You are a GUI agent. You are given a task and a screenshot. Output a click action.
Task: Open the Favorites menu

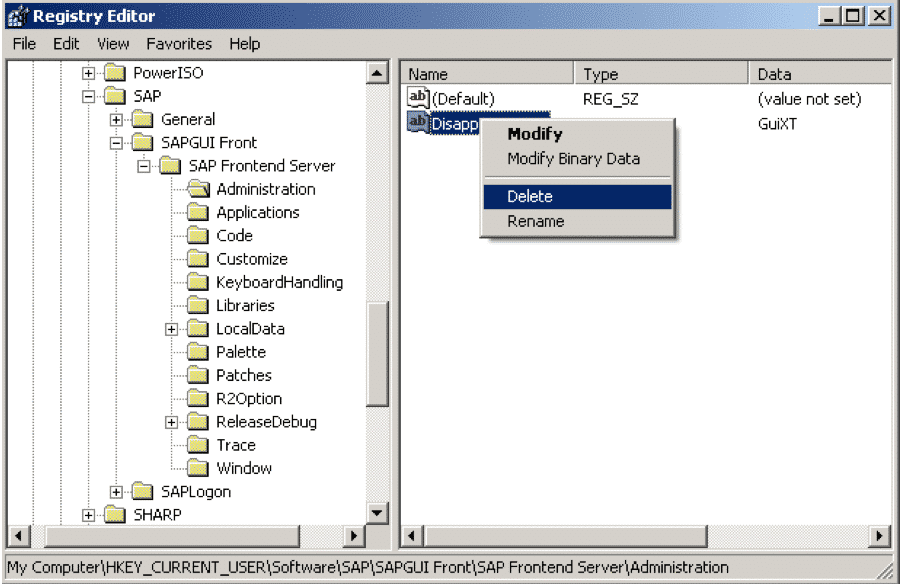coord(179,44)
